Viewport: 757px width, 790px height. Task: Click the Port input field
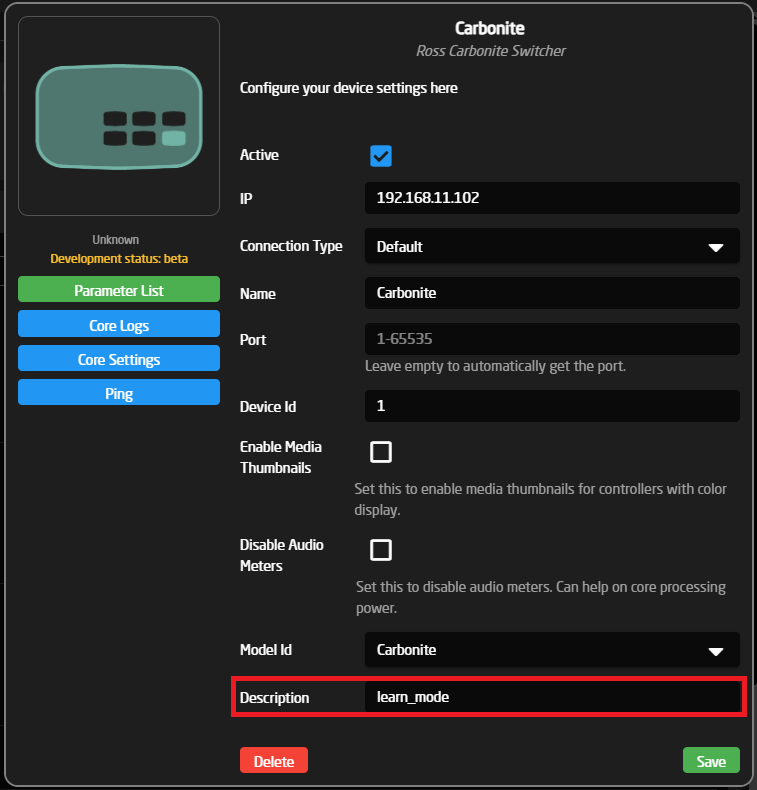[552, 339]
